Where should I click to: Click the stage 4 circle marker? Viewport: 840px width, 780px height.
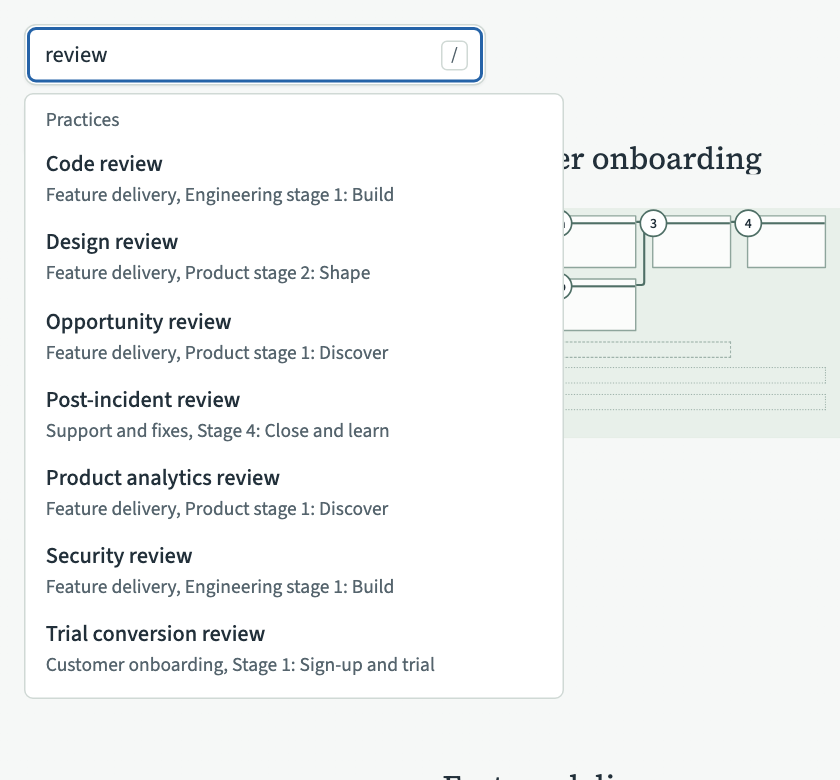tap(748, 223)
